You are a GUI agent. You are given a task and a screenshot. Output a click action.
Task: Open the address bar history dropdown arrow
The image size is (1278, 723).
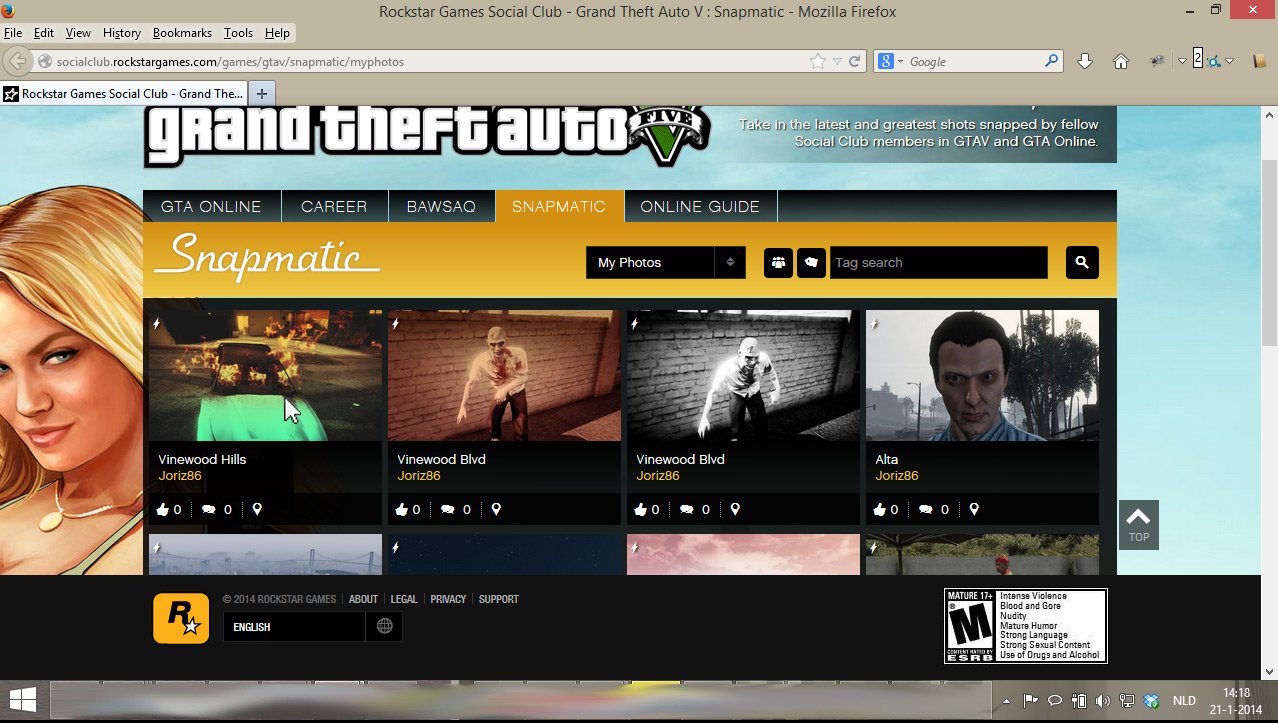(x=838, y=62)
